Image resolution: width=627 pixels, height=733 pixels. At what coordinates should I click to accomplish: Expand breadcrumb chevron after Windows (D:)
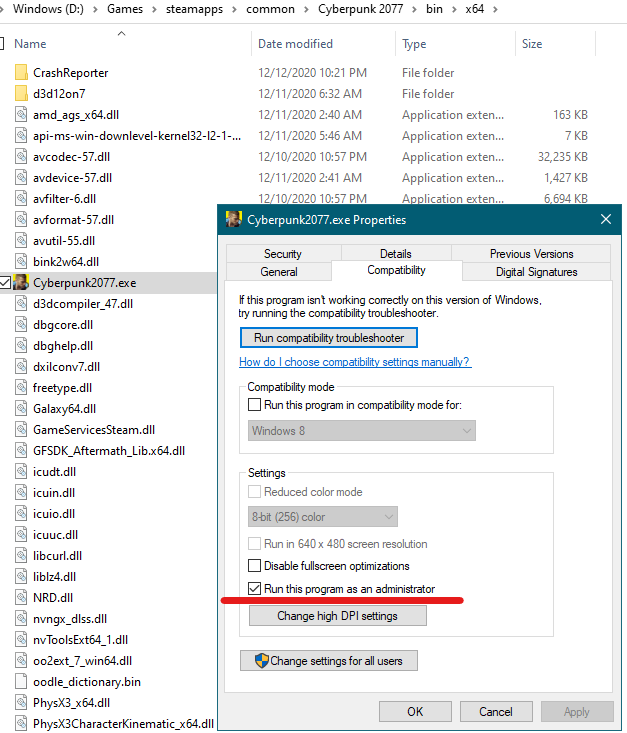95,9
